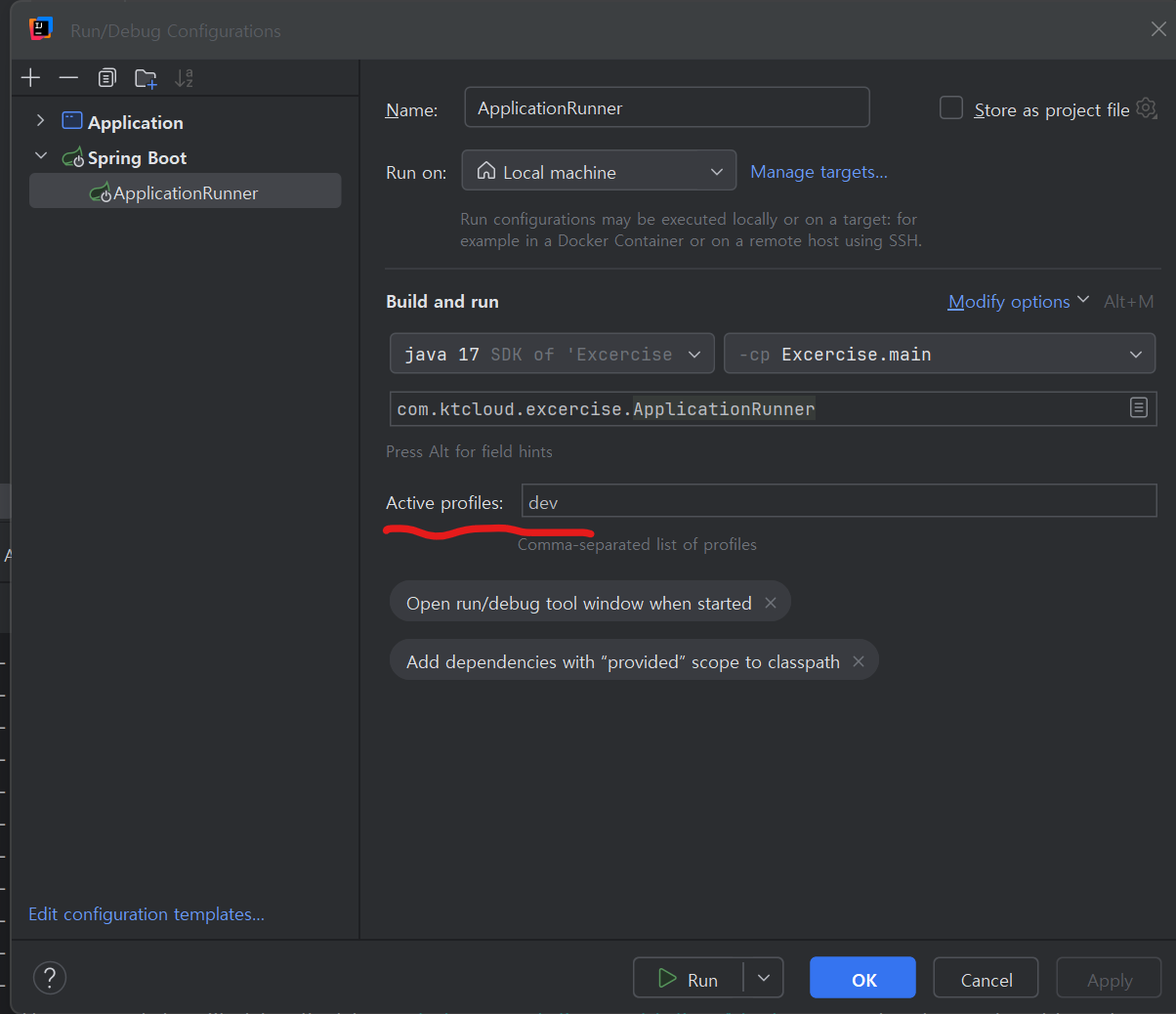This screenshot has height=1014, width=1176.
Task: Close the Run/Debug Configurations dialog
Action: click(x=1158, y=29)
